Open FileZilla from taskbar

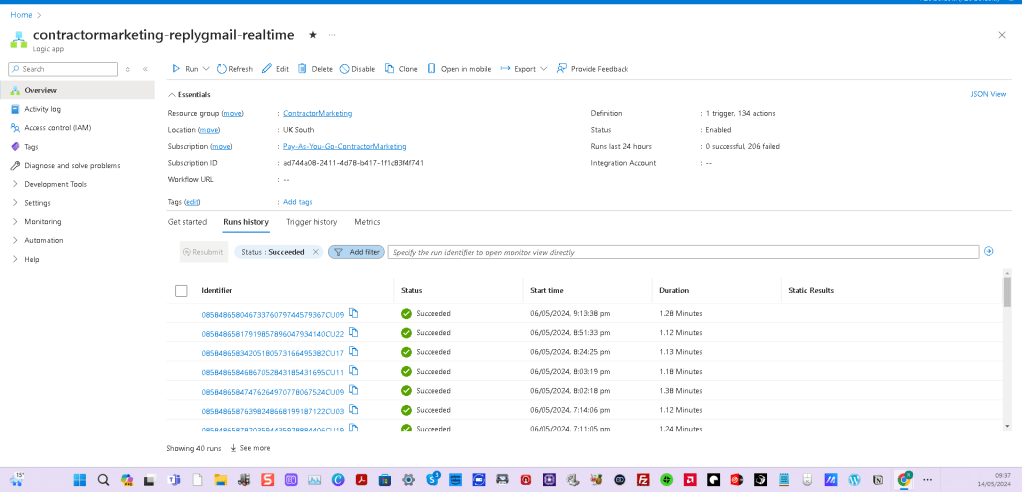click(x=643, y=480)
